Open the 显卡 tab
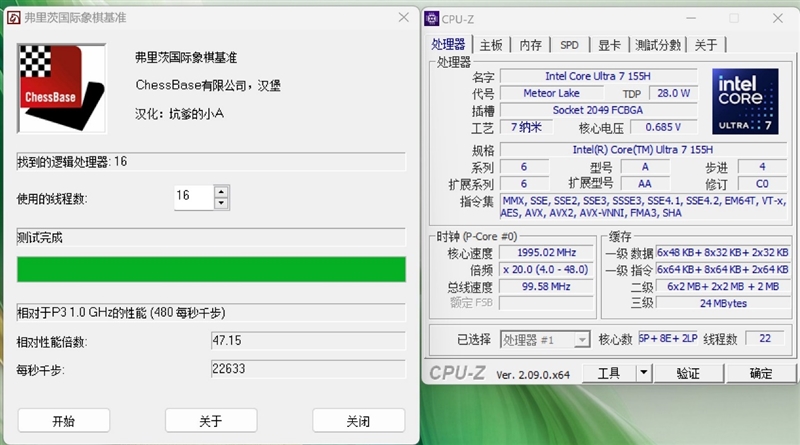 click(x=609, y=45)
